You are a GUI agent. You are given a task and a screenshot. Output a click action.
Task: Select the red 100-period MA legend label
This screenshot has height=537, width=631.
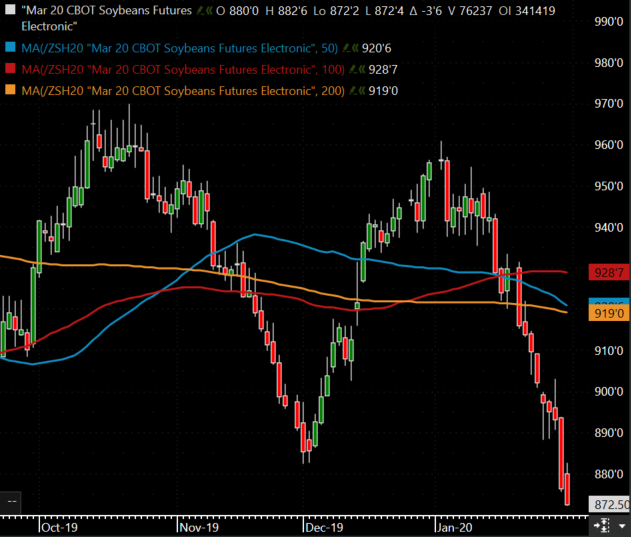pos(183,70)
